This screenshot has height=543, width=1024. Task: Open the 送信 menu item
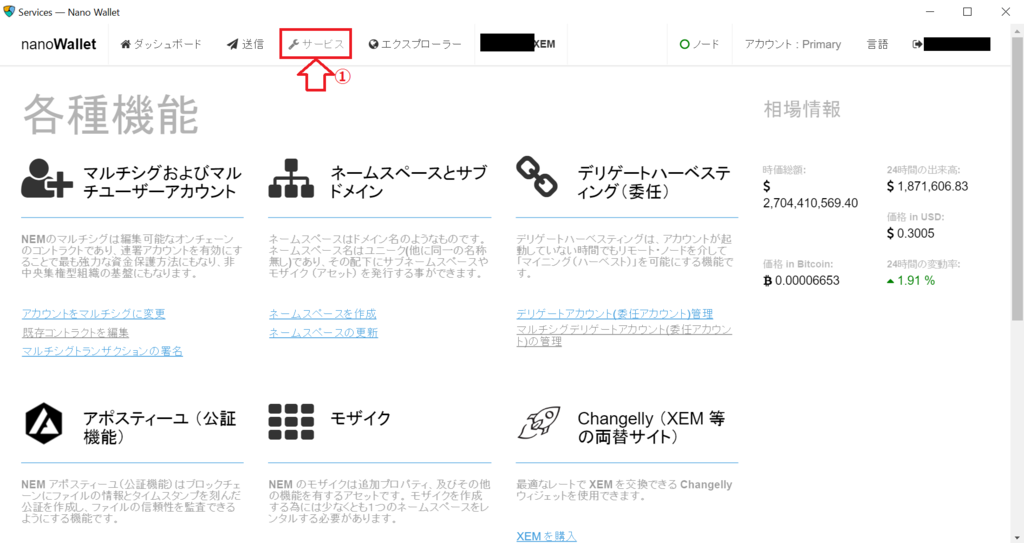246,44
